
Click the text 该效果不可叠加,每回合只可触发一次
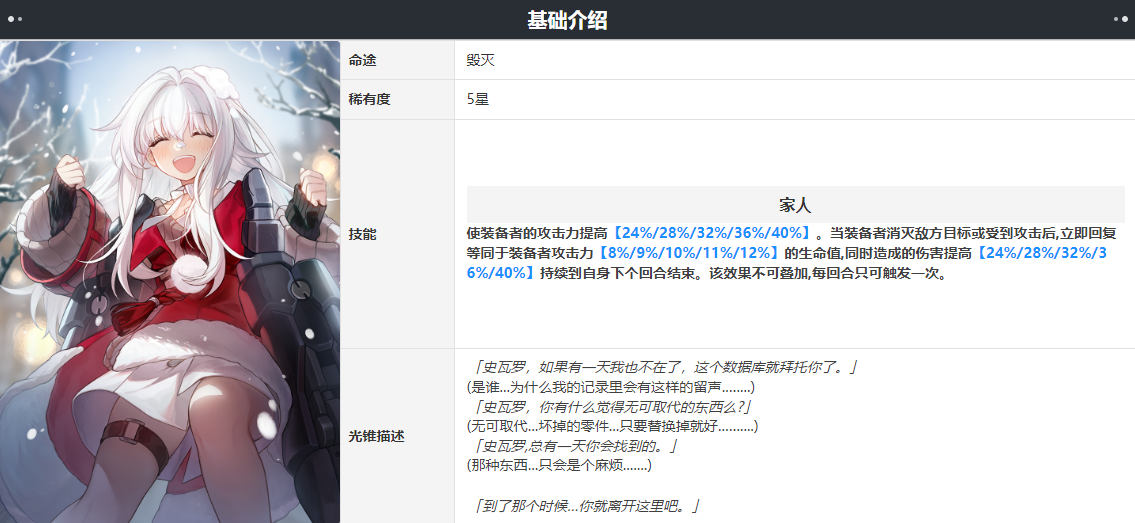828,274
